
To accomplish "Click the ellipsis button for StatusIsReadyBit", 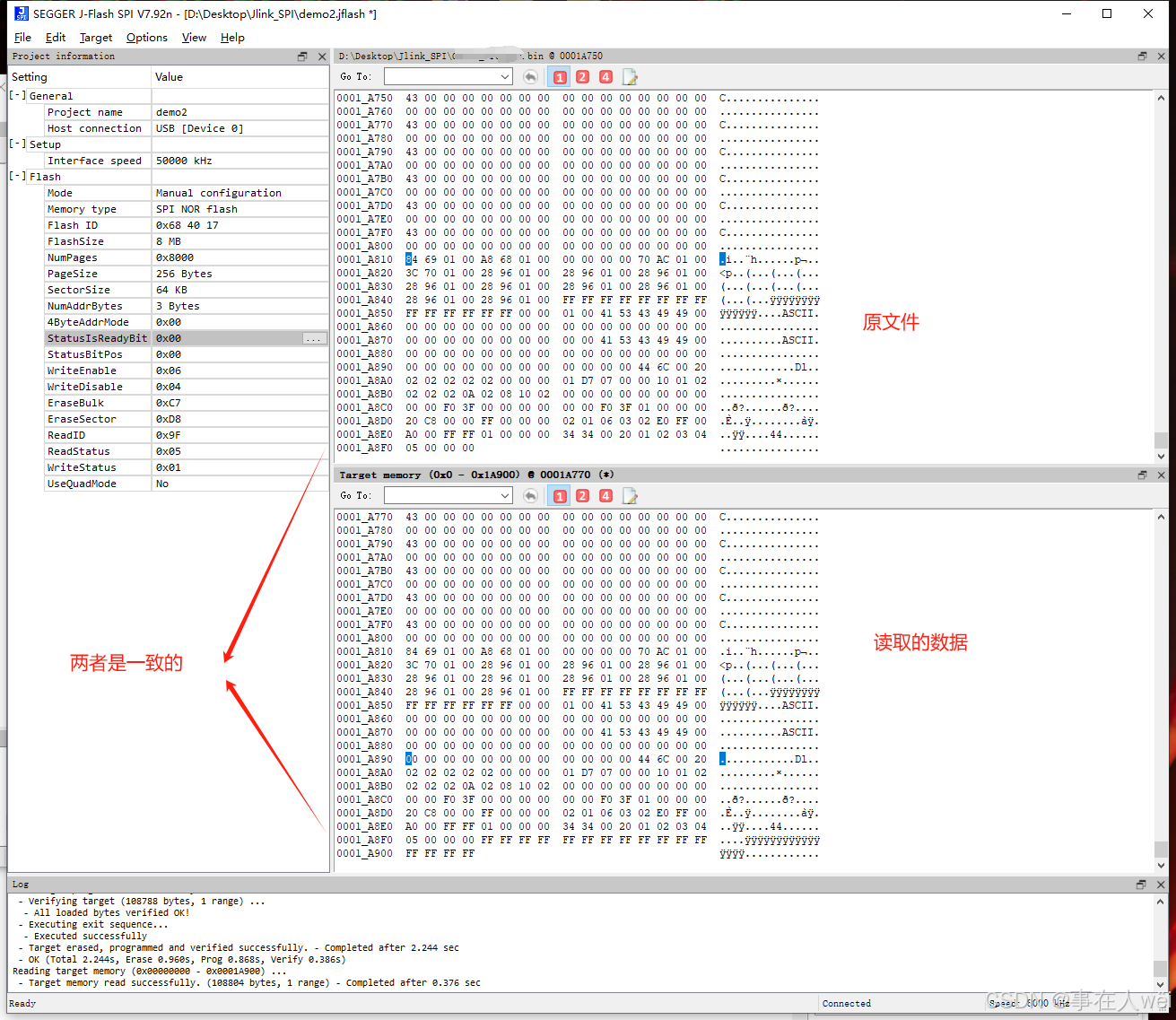I will (x=314, y=338).
